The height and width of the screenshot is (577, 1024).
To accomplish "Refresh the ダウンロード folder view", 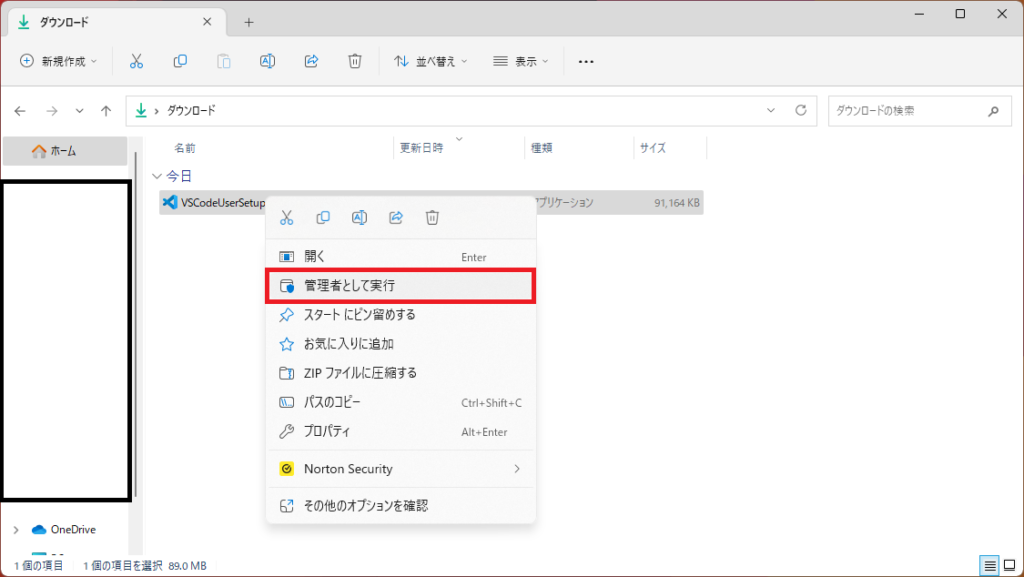I will pyautogui.click(x=801, y=110).
